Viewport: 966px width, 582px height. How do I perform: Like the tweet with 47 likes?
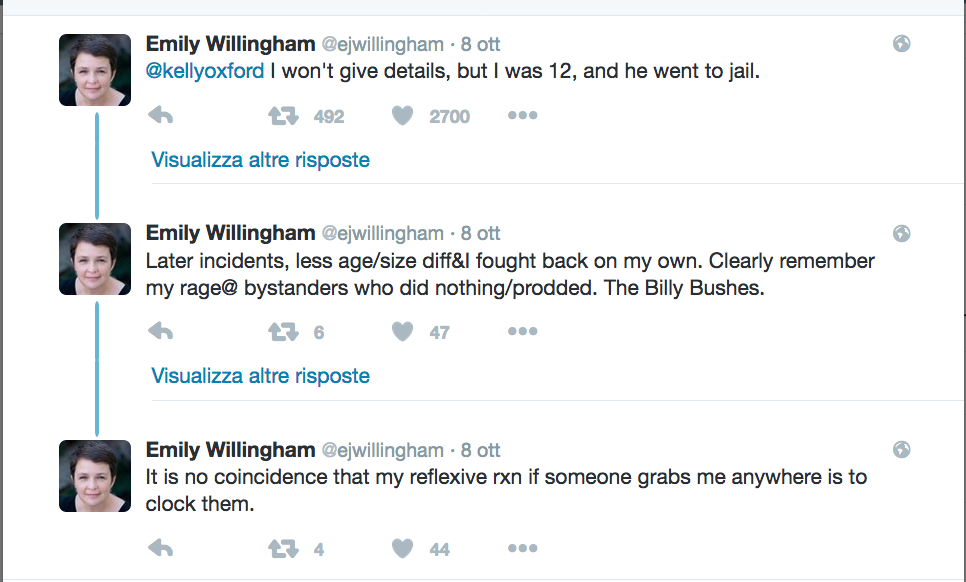pyautogui.click(x=402, y=332)
